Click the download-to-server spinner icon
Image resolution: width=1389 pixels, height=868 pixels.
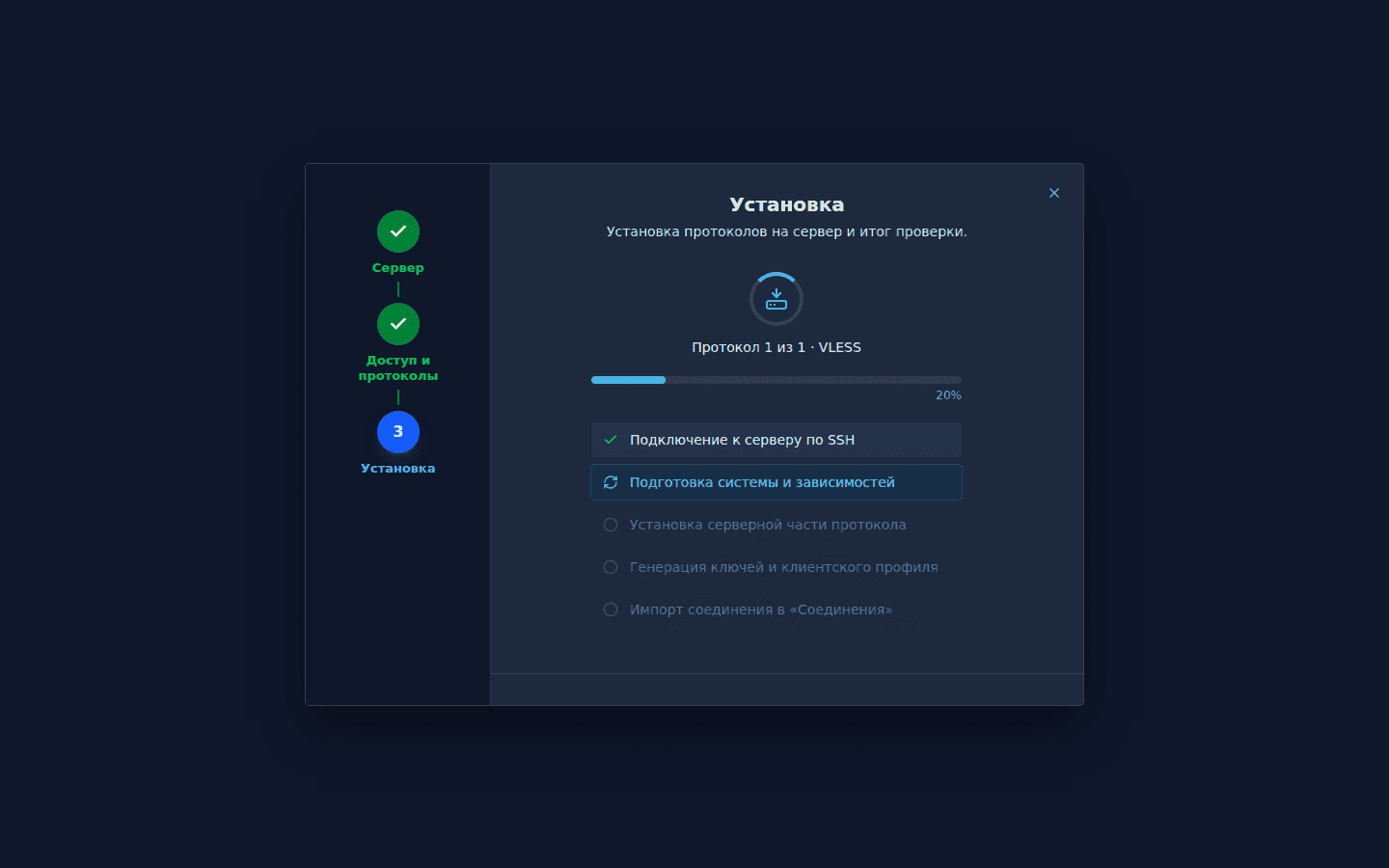coord(776,299)
